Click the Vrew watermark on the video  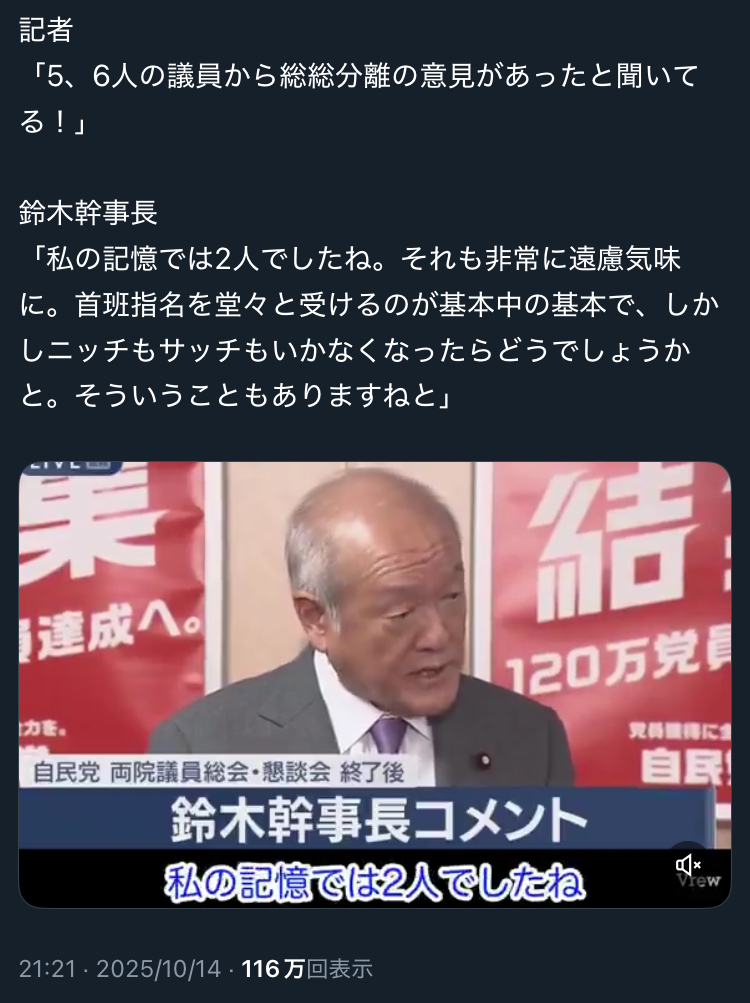[698, 881]
